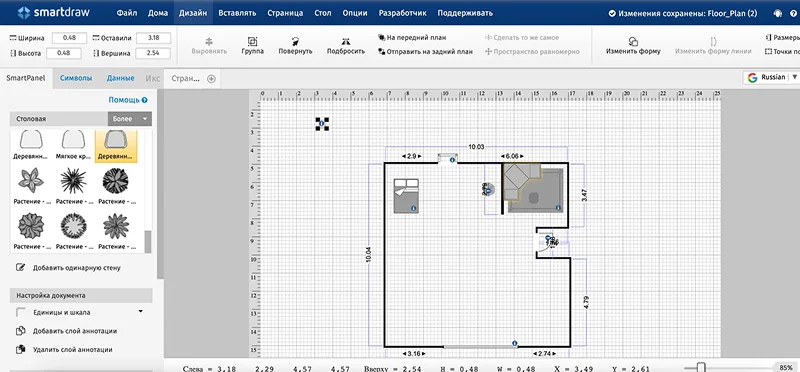Click the 85% zoom value
This screenshot has height=372, width=800.
pyautogui.click(x=785, y=367)
